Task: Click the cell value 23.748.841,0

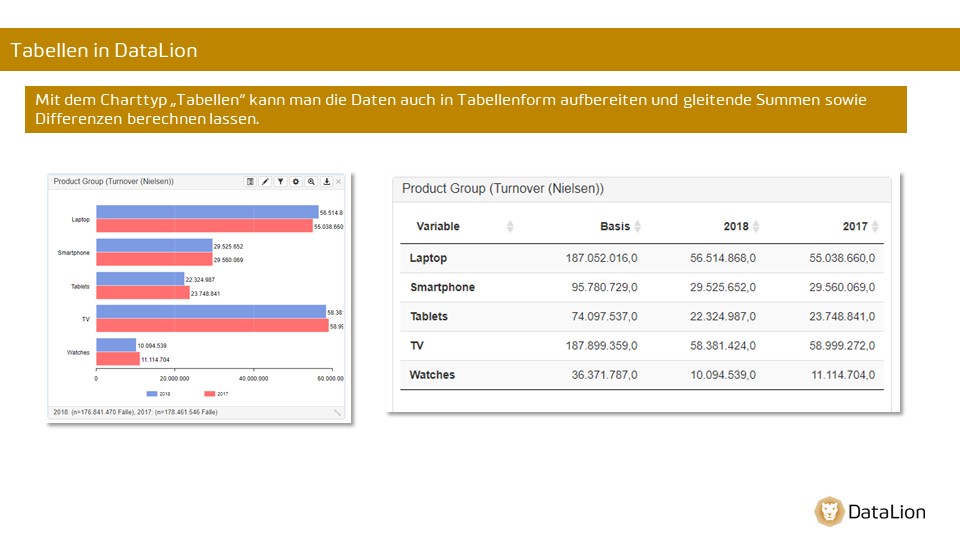Action: pyautogui.click(x=842, y=317)
